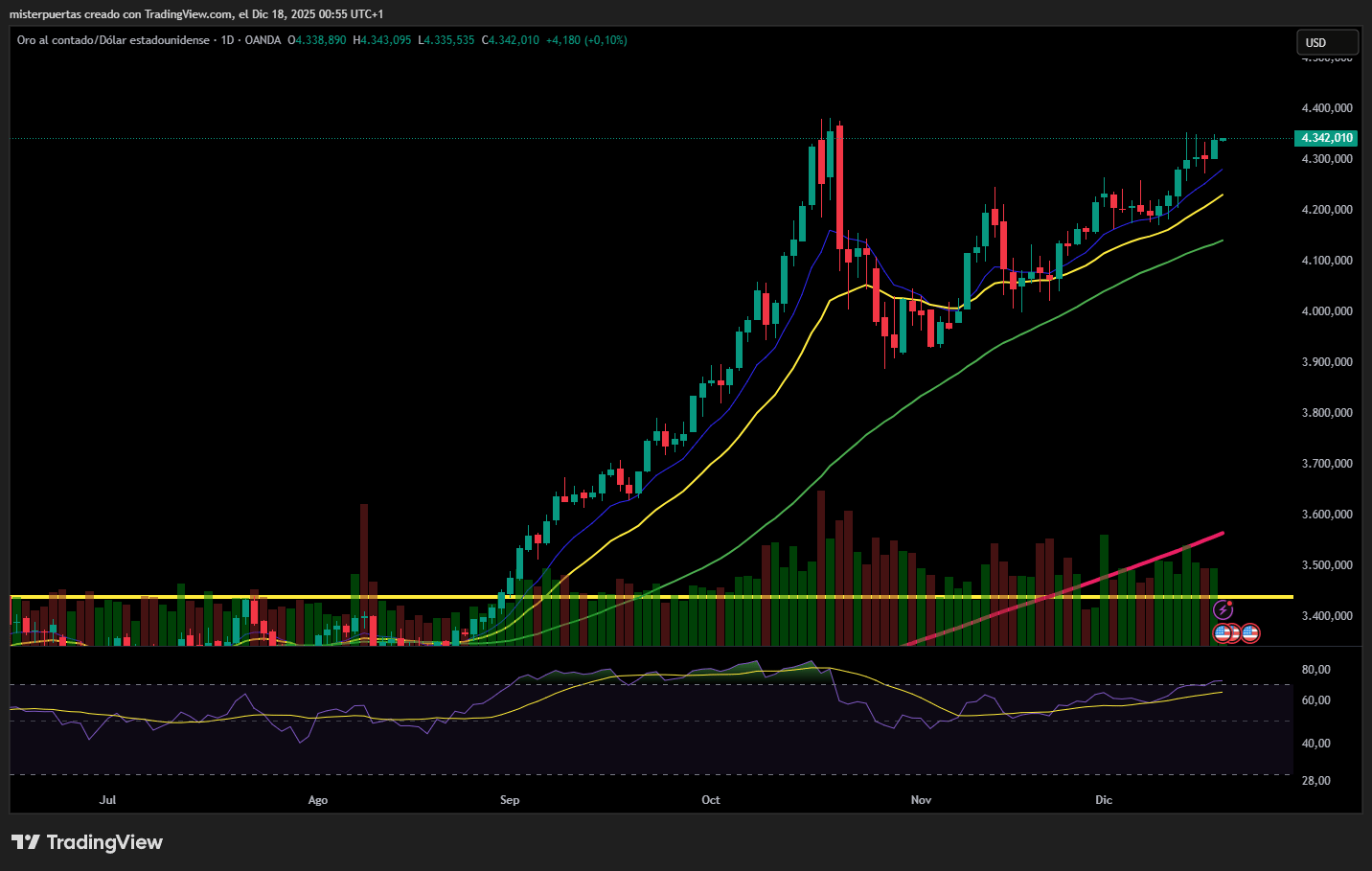Open the USD currency selector

click(x=1327, y=42)
